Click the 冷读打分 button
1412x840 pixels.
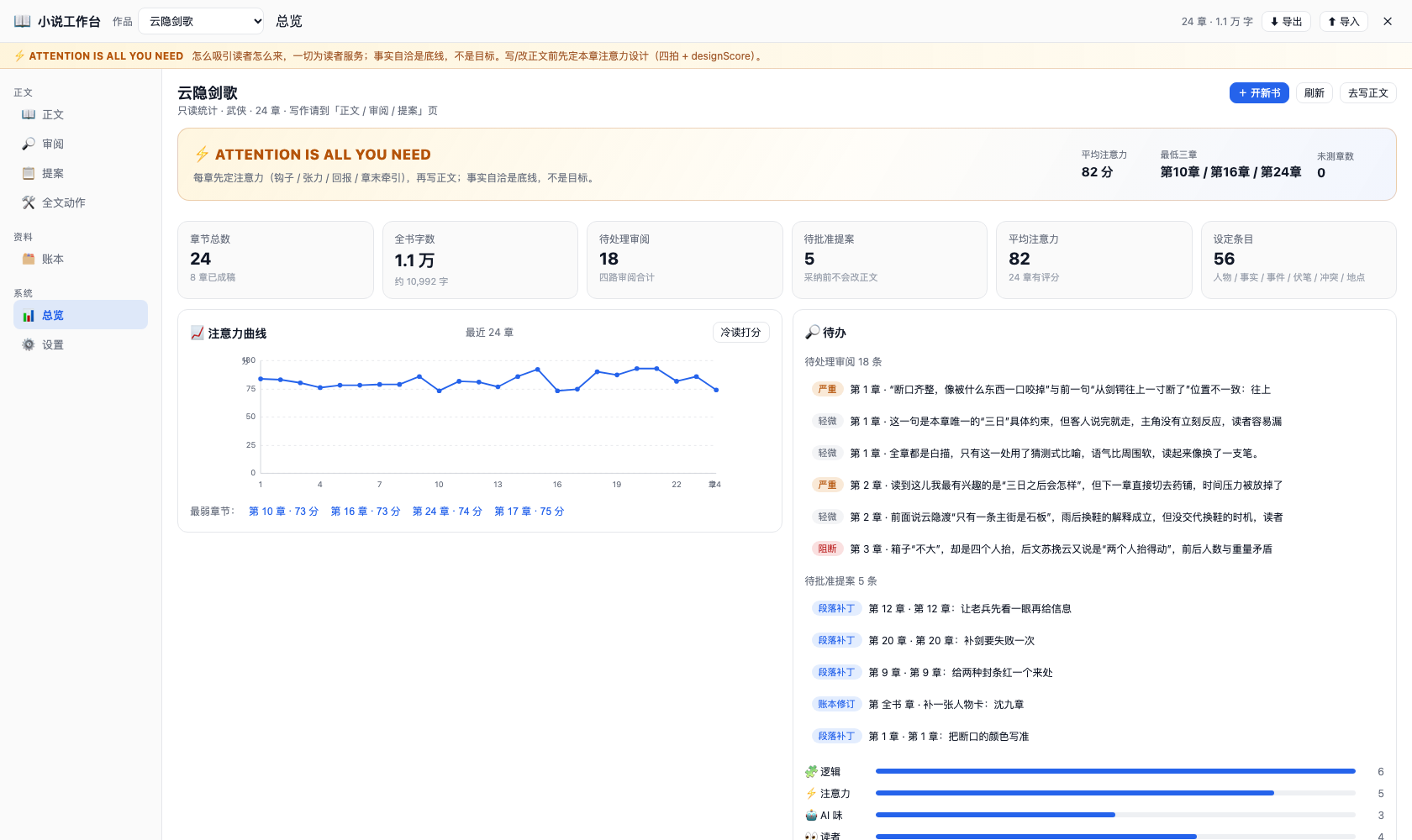740,333
